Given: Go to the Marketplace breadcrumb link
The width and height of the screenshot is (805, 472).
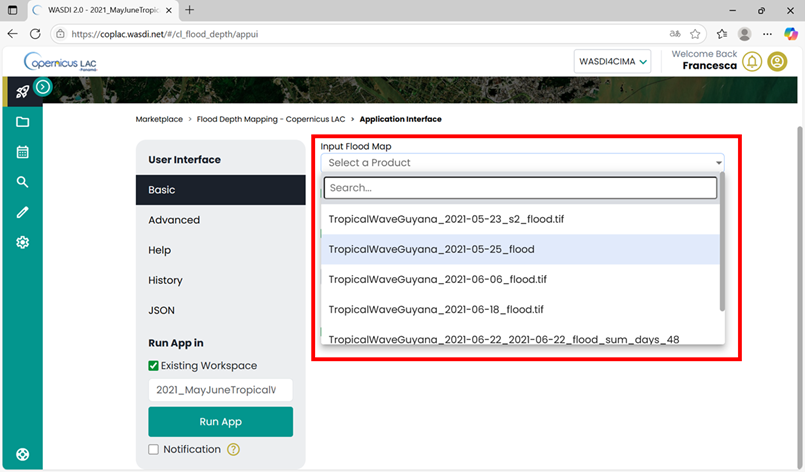Looking at the screenshot, I should (x=159, y=119).
